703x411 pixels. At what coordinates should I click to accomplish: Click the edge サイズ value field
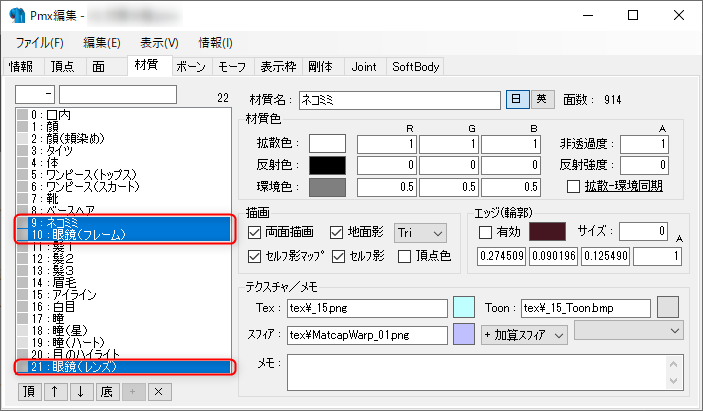click(643, 231)
